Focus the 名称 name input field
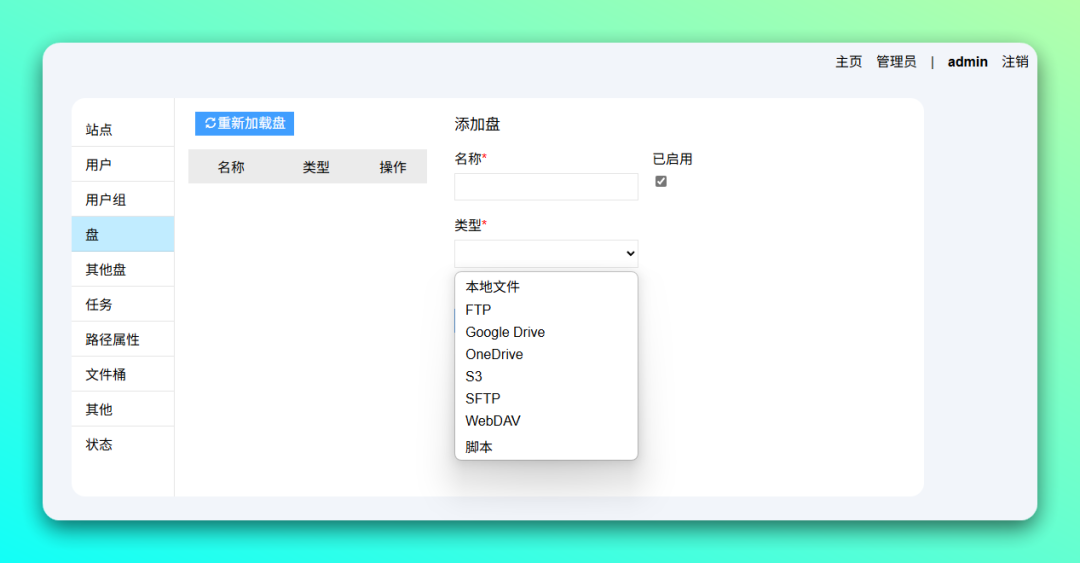1080x563 pixels. (x=546, y=187)
